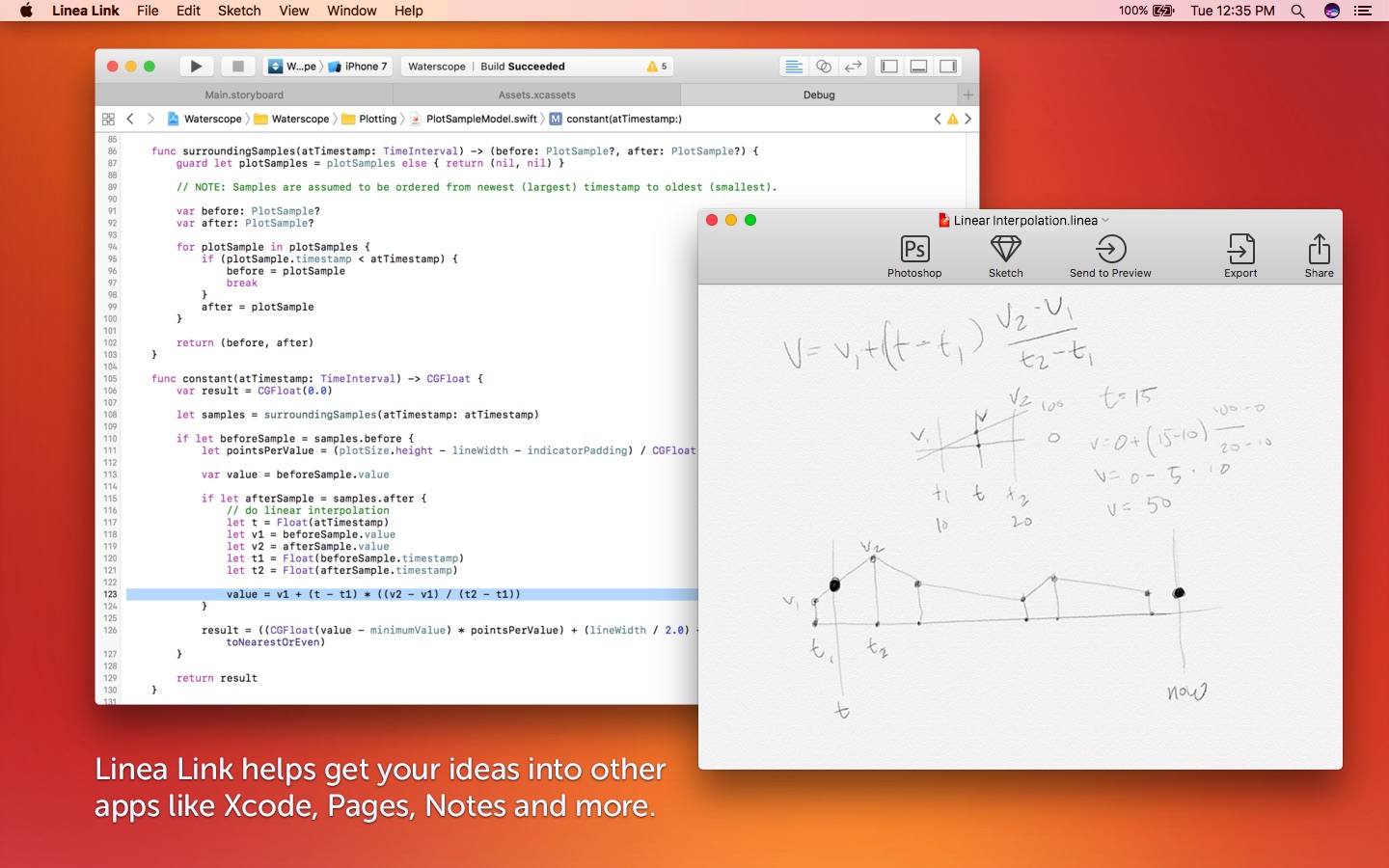Open the Help menu
The image size is (1389, 868).
(x=408, y=11)
